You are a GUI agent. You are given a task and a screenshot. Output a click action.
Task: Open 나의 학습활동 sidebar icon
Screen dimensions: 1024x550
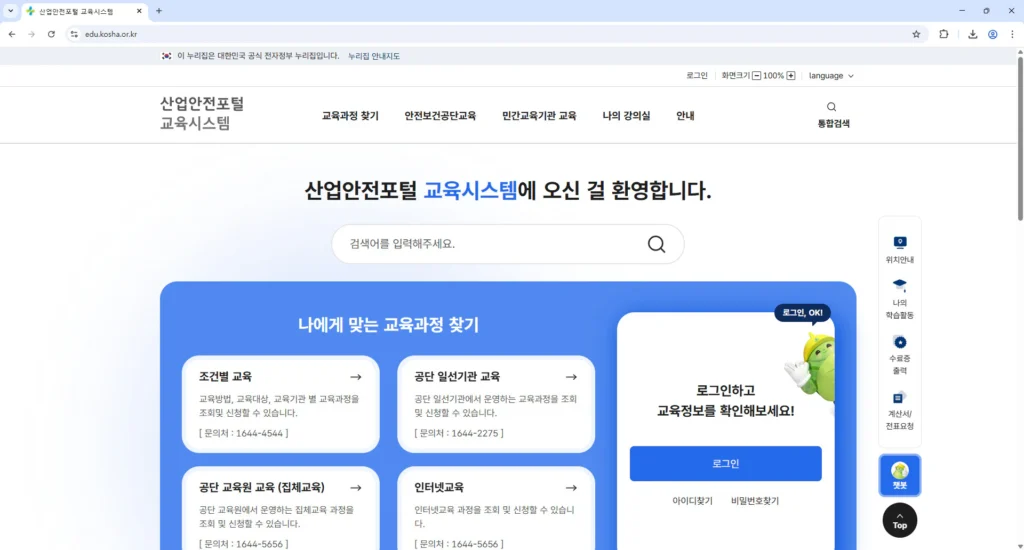899,299
